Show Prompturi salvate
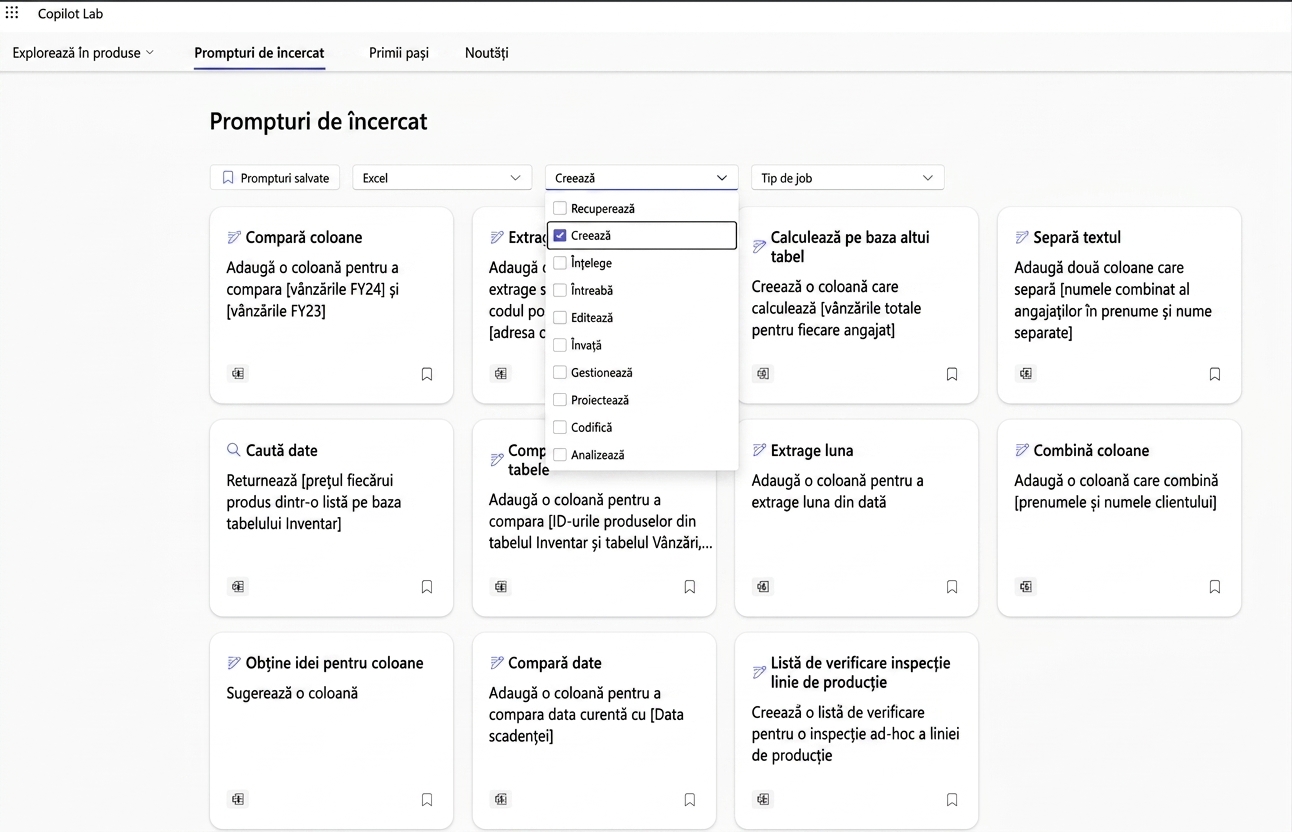Screen dimensions: 1292x832 point(275,178)
